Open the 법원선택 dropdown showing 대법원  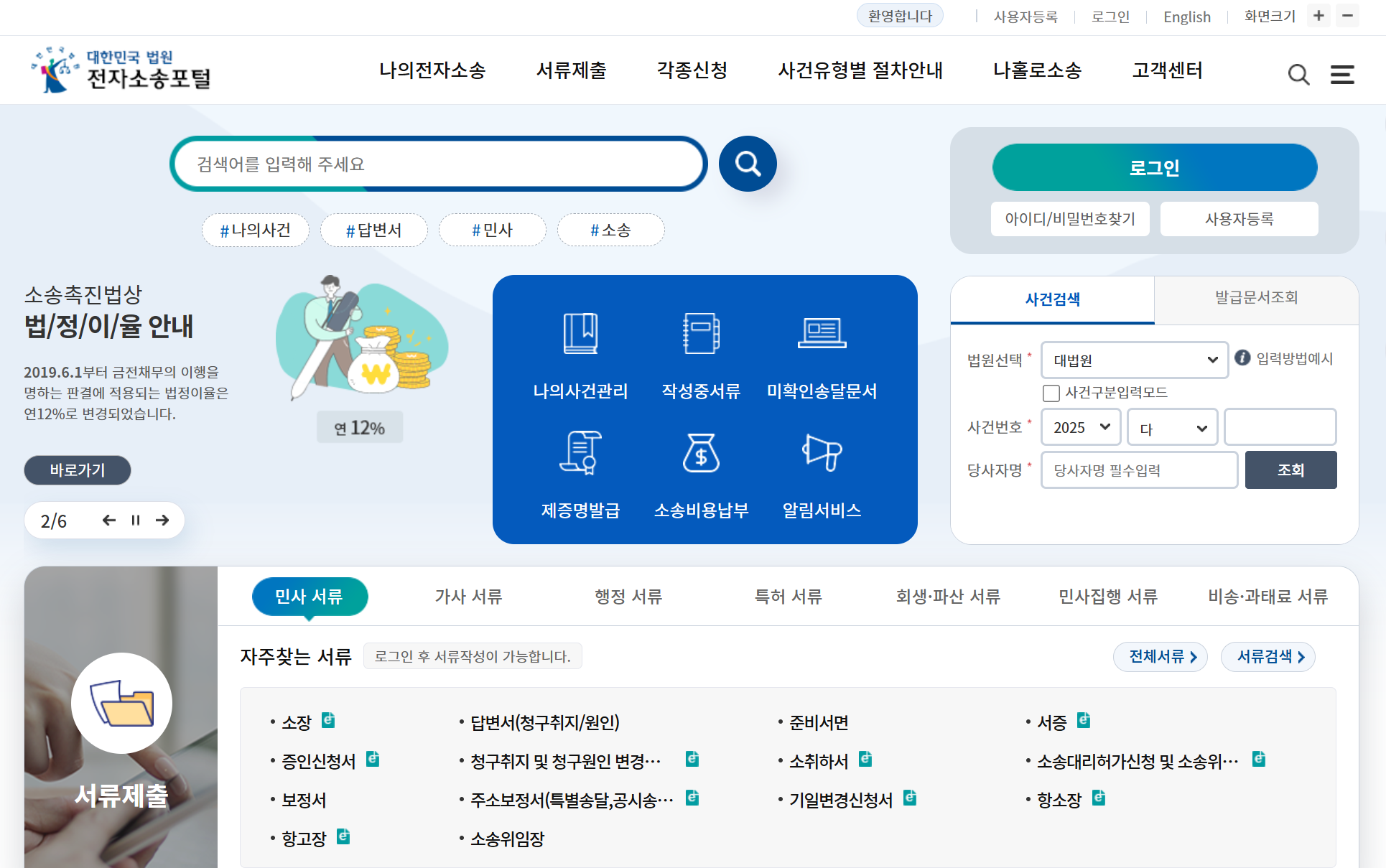1134,360
